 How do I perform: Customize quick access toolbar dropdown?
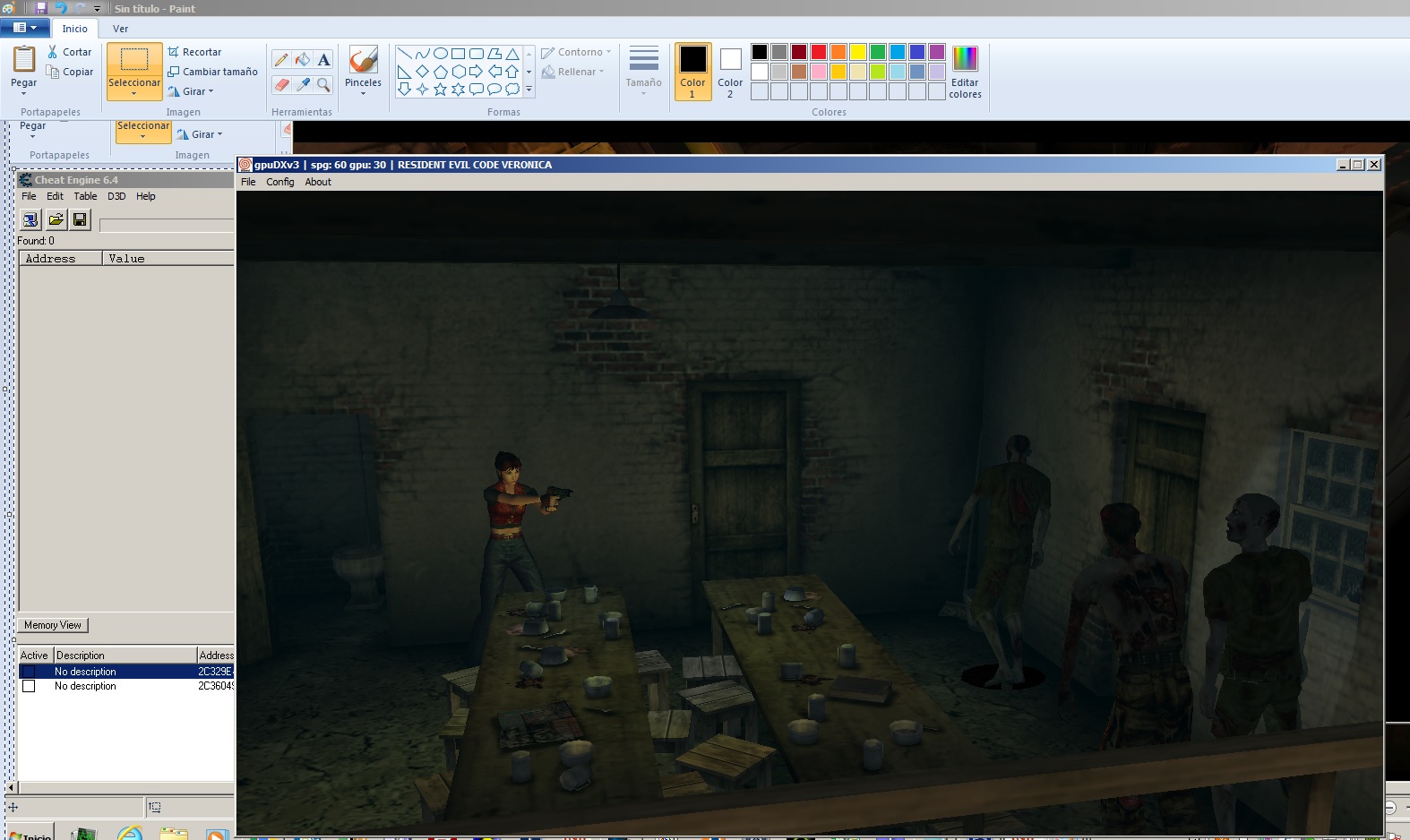(x=98, y=9)
